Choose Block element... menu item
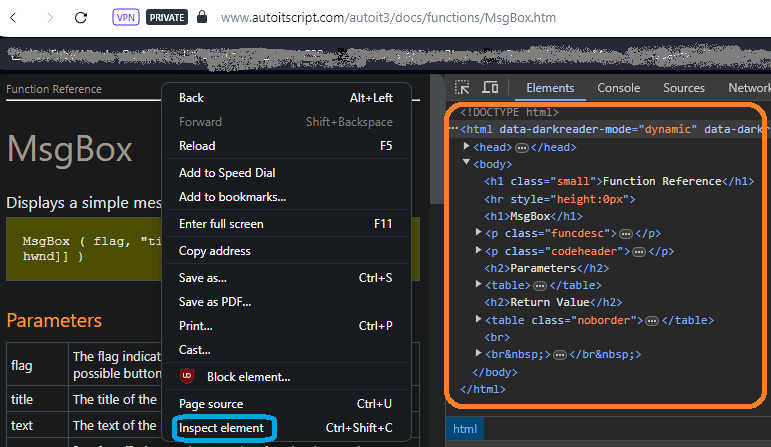 point(286,377)
